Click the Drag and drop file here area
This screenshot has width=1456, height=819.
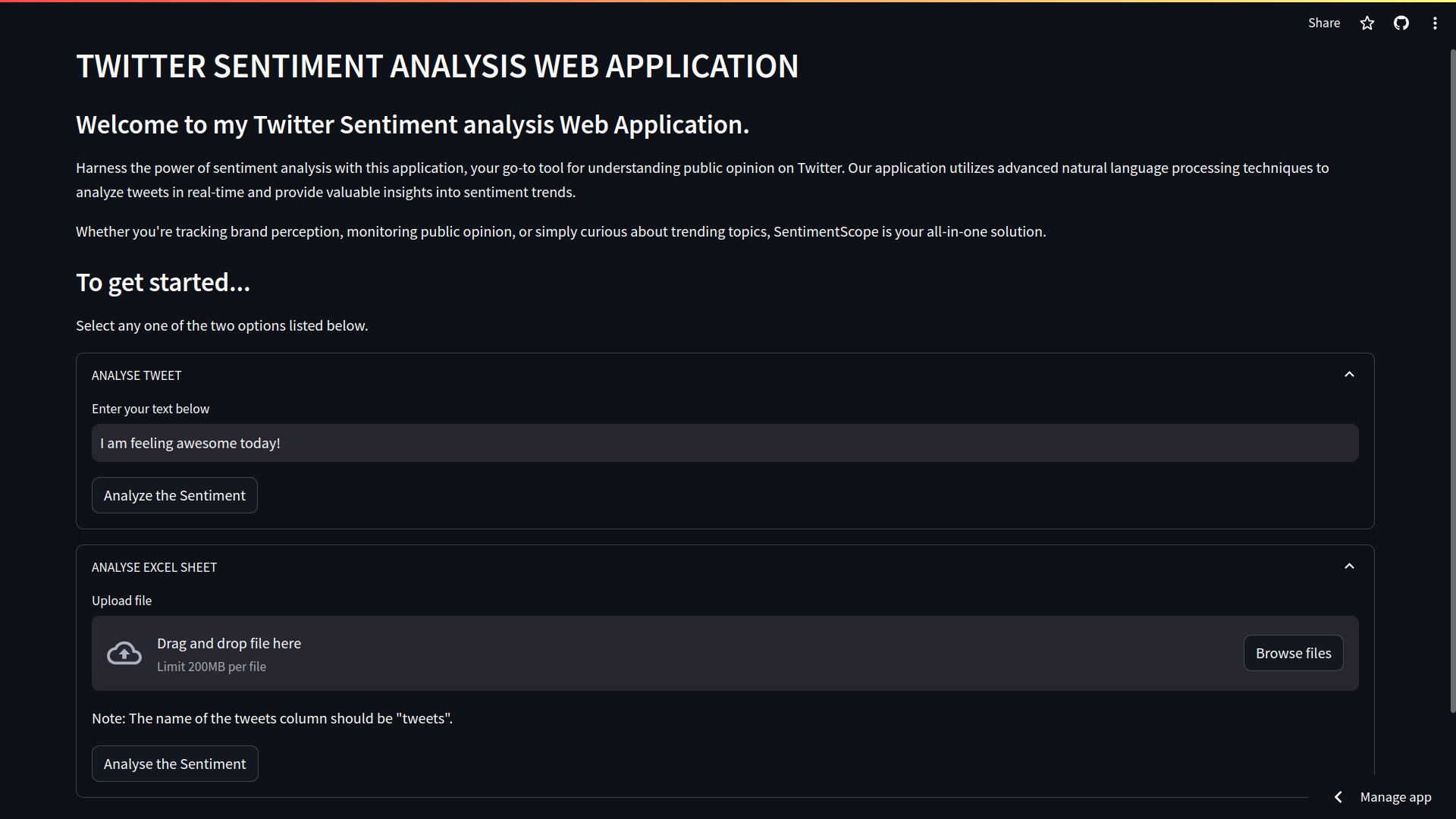coord(229,643)
